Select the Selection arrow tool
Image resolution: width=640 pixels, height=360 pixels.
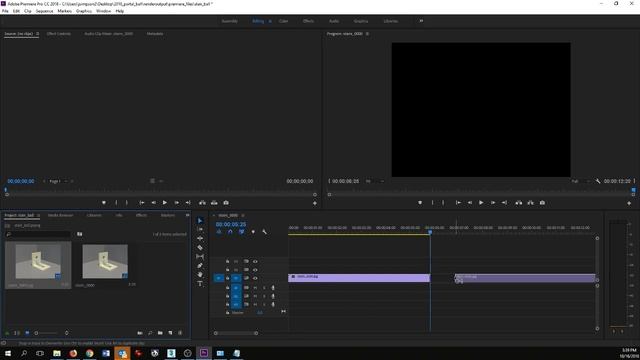point(200,220)
